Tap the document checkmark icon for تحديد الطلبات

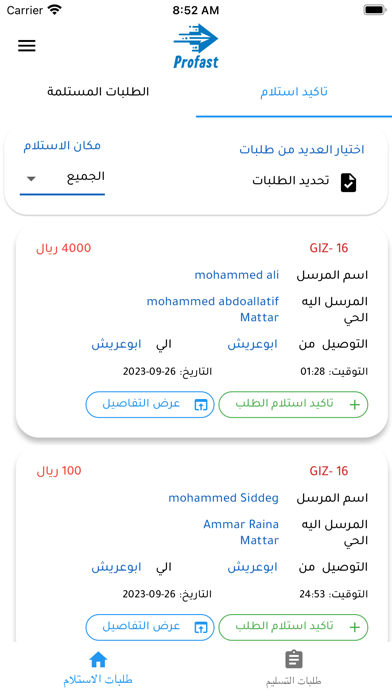click(x=348, y=182)
